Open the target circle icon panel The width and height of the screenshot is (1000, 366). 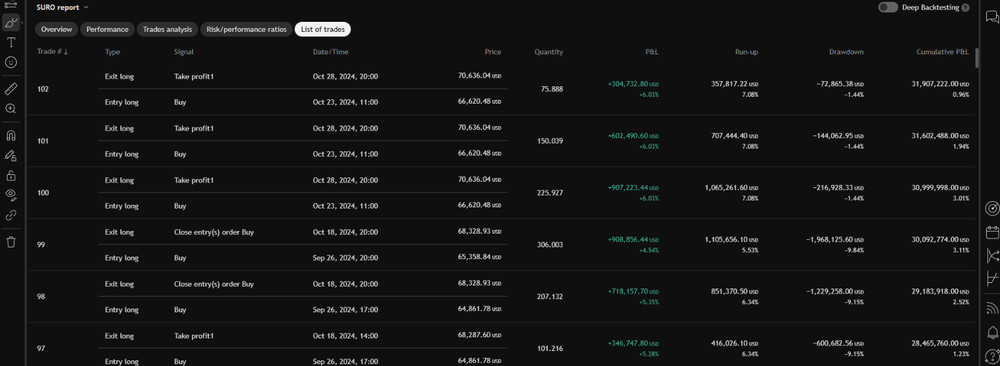[x=992, y=209]
